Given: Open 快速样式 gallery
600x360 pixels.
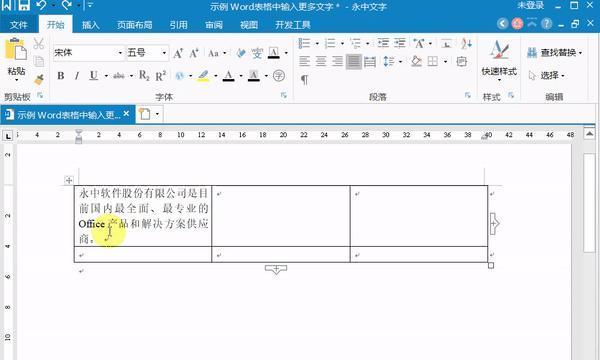Looking at the screenshot, I should tap(499, 60).
